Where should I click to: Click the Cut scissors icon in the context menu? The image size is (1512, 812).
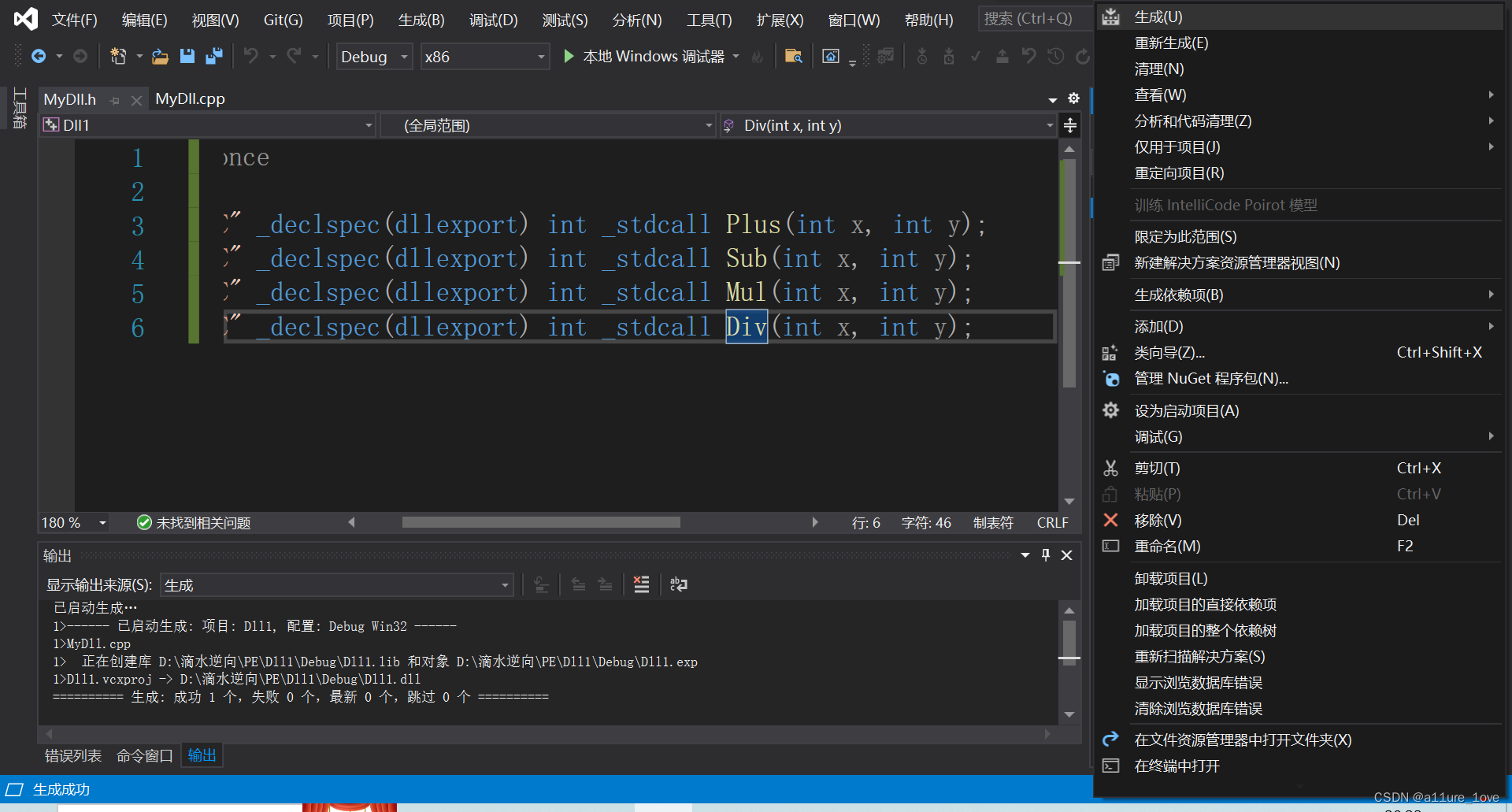(x=1110, y=468)
